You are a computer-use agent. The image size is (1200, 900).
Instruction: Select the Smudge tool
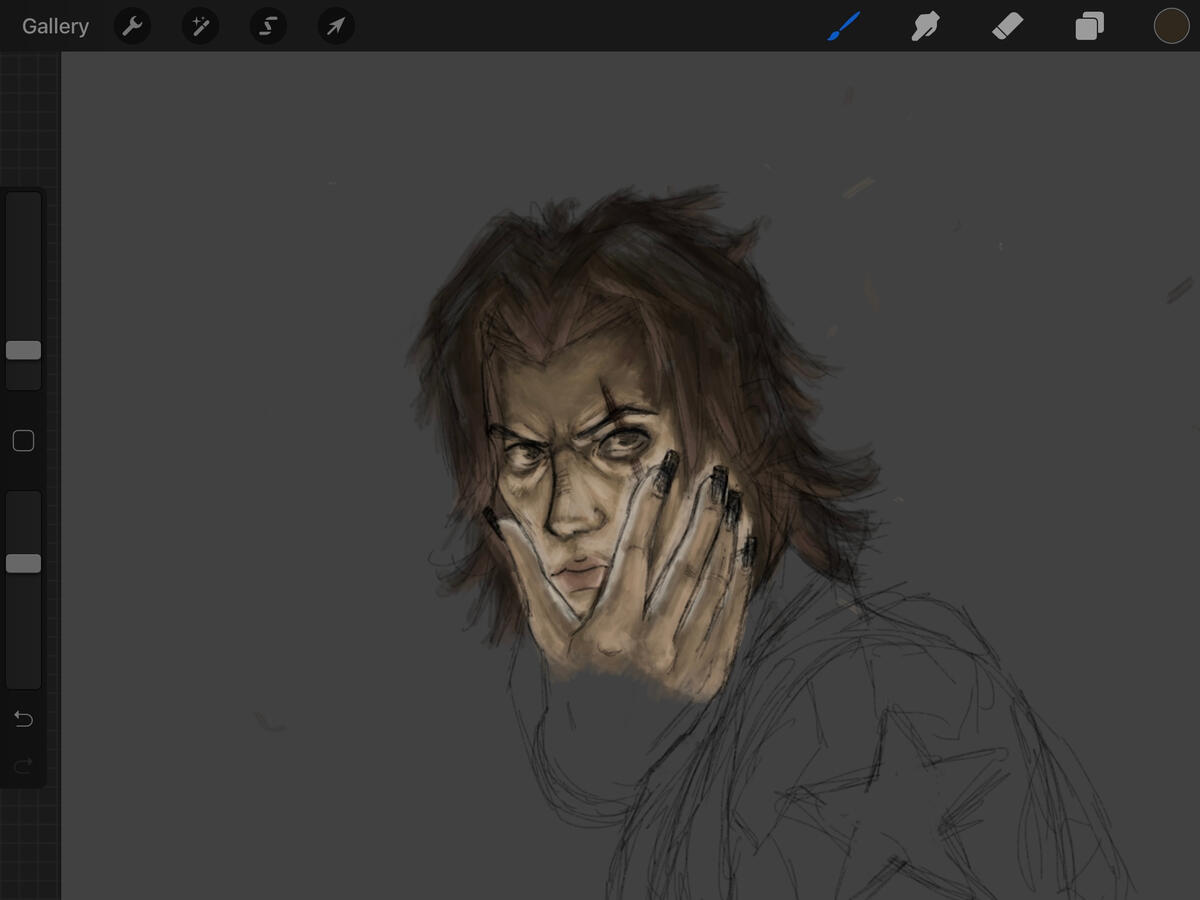(925, 26)
